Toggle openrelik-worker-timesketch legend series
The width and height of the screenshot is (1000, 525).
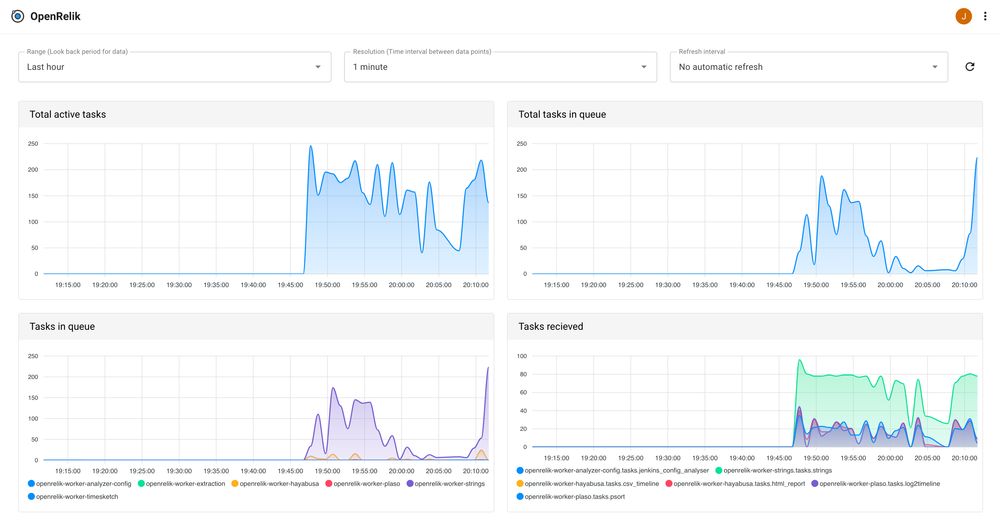click(x=73, y=496)
